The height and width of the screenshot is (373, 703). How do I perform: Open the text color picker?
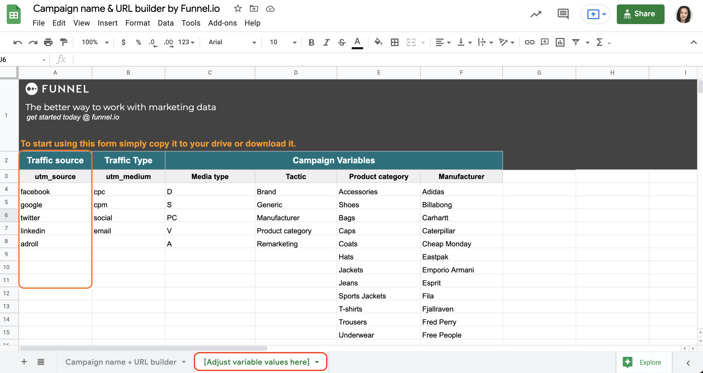pos(357,43)
